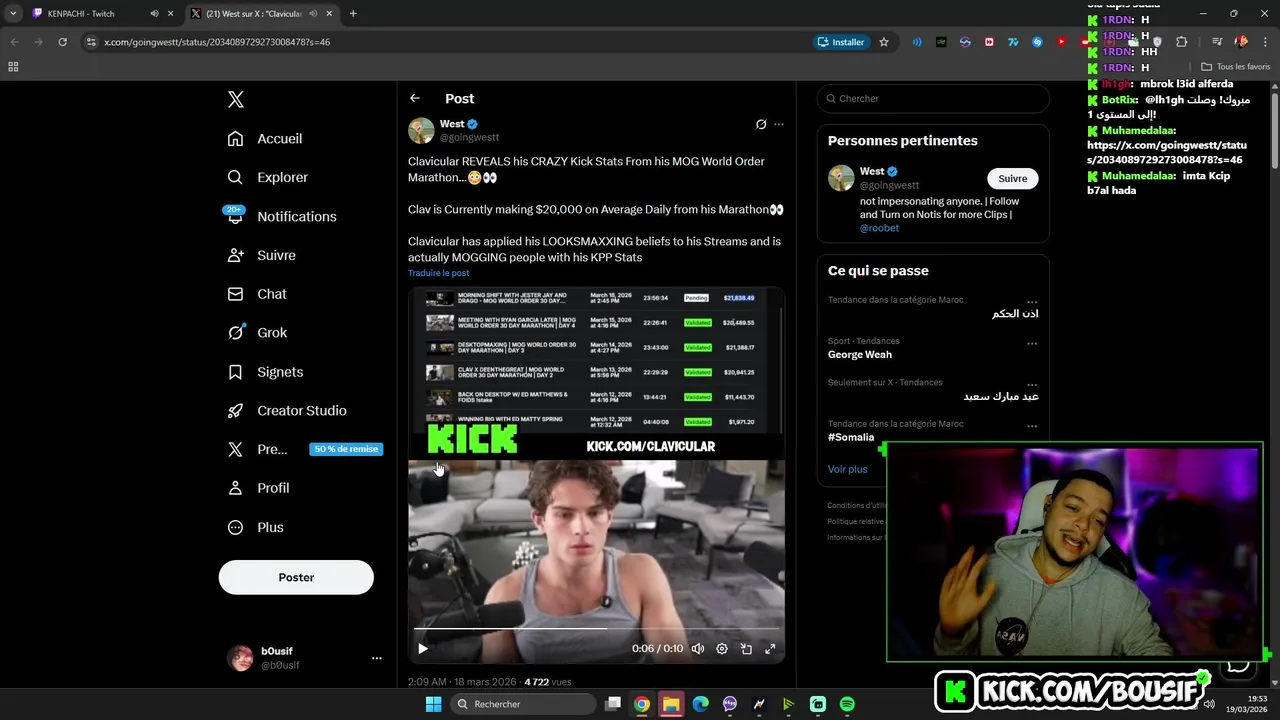
Task: Go back with the Post arrow
Action: (x=415, y=98)
